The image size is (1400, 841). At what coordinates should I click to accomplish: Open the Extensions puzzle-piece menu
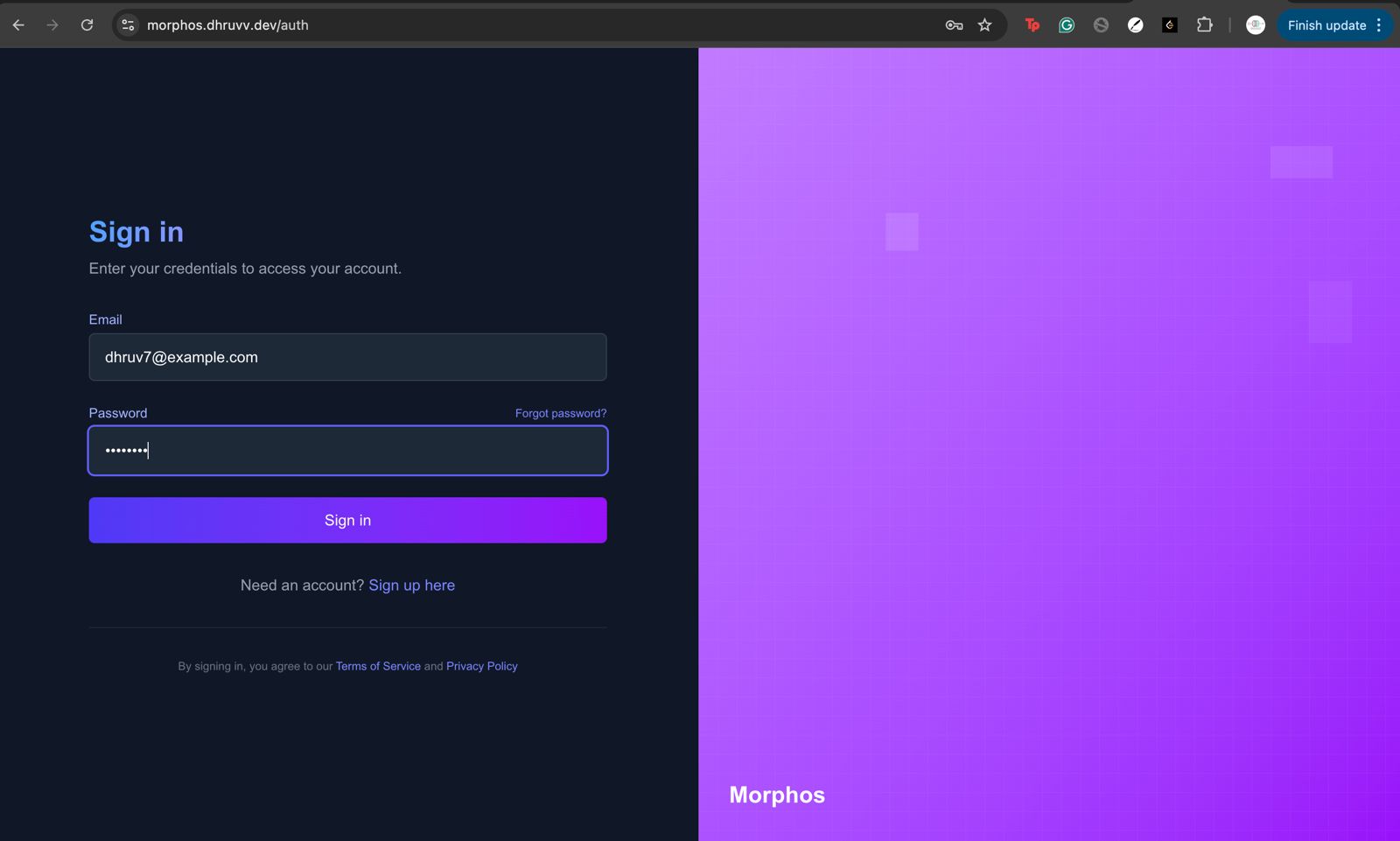1205,25
